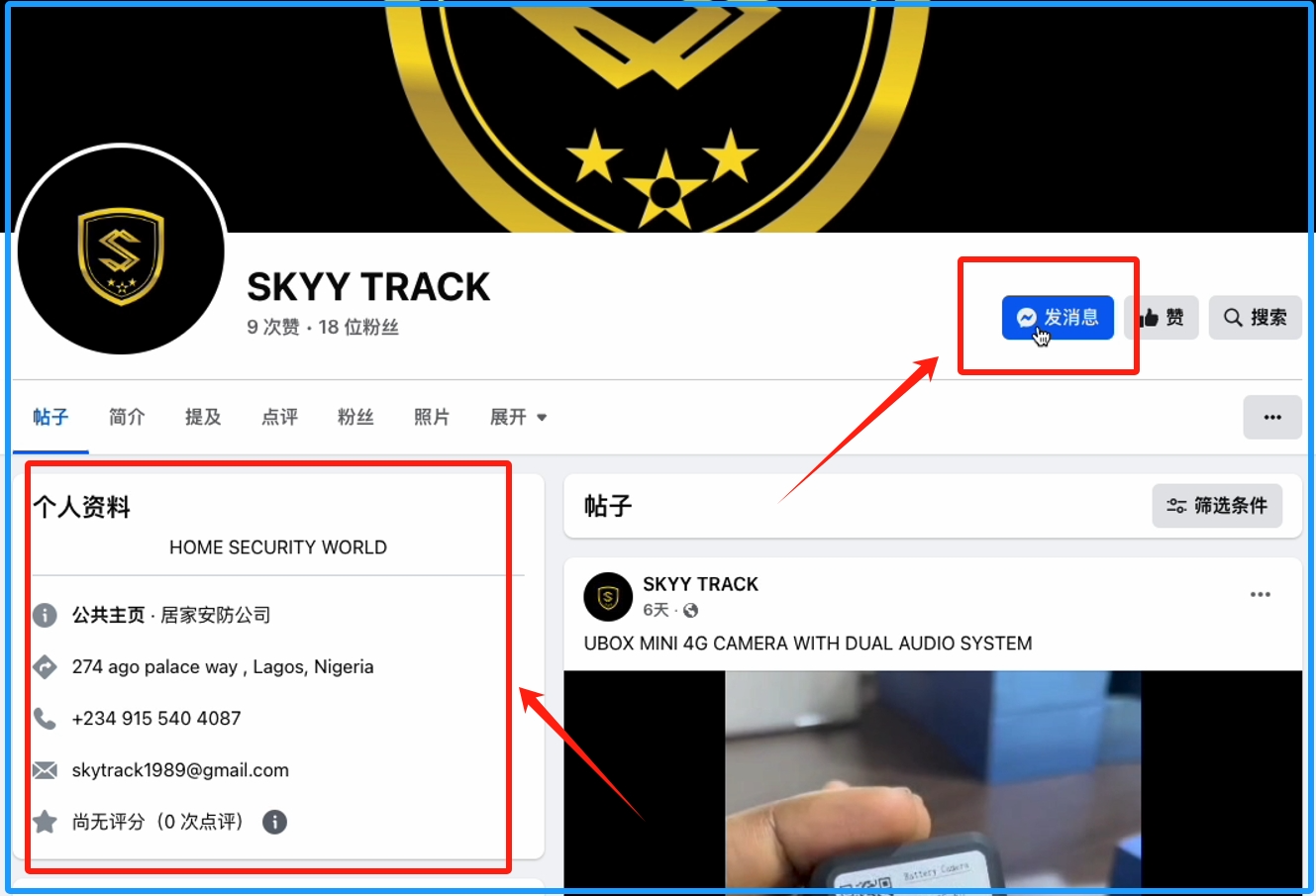Click the directions arrow icon beside the address
1316x896 pixels.
[45, 667]
